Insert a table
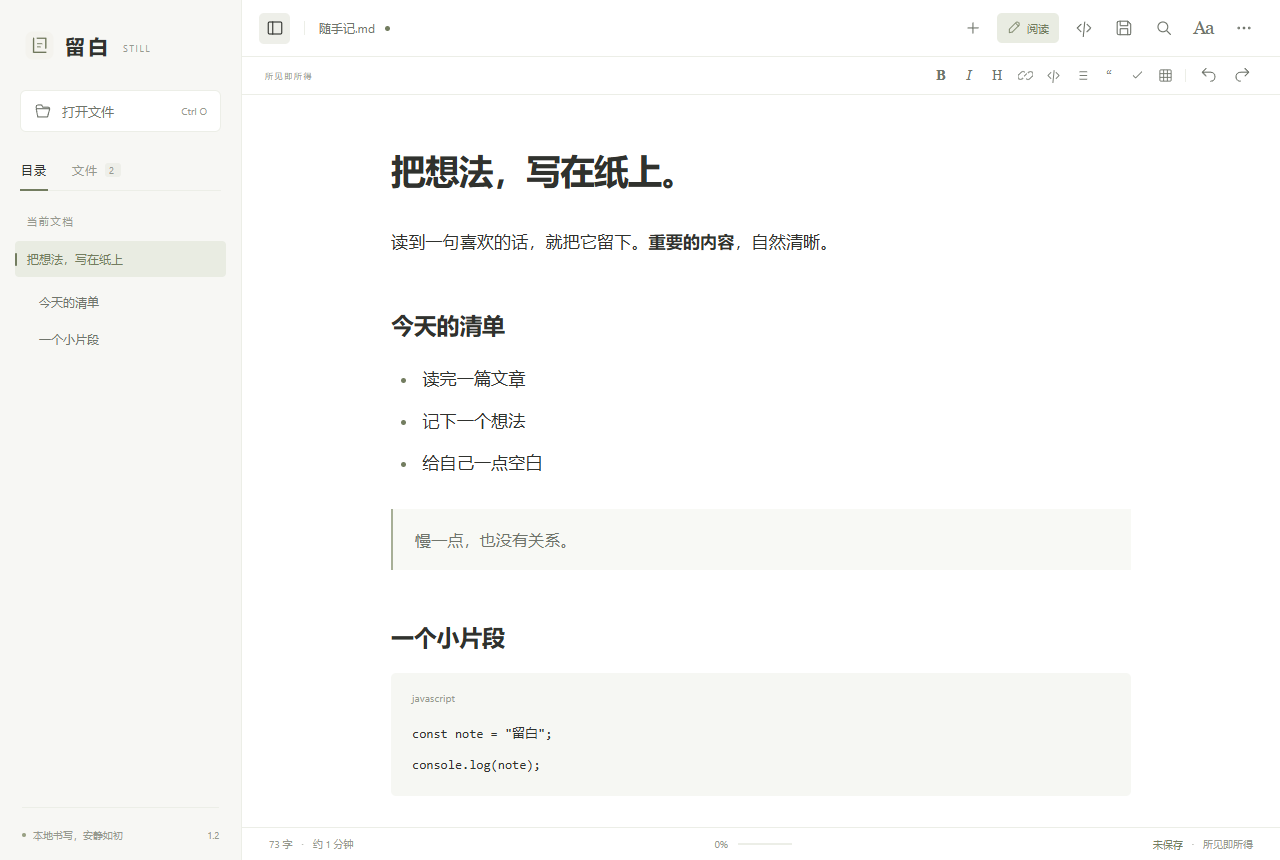1280x860 pixels. coord(1165,75)
